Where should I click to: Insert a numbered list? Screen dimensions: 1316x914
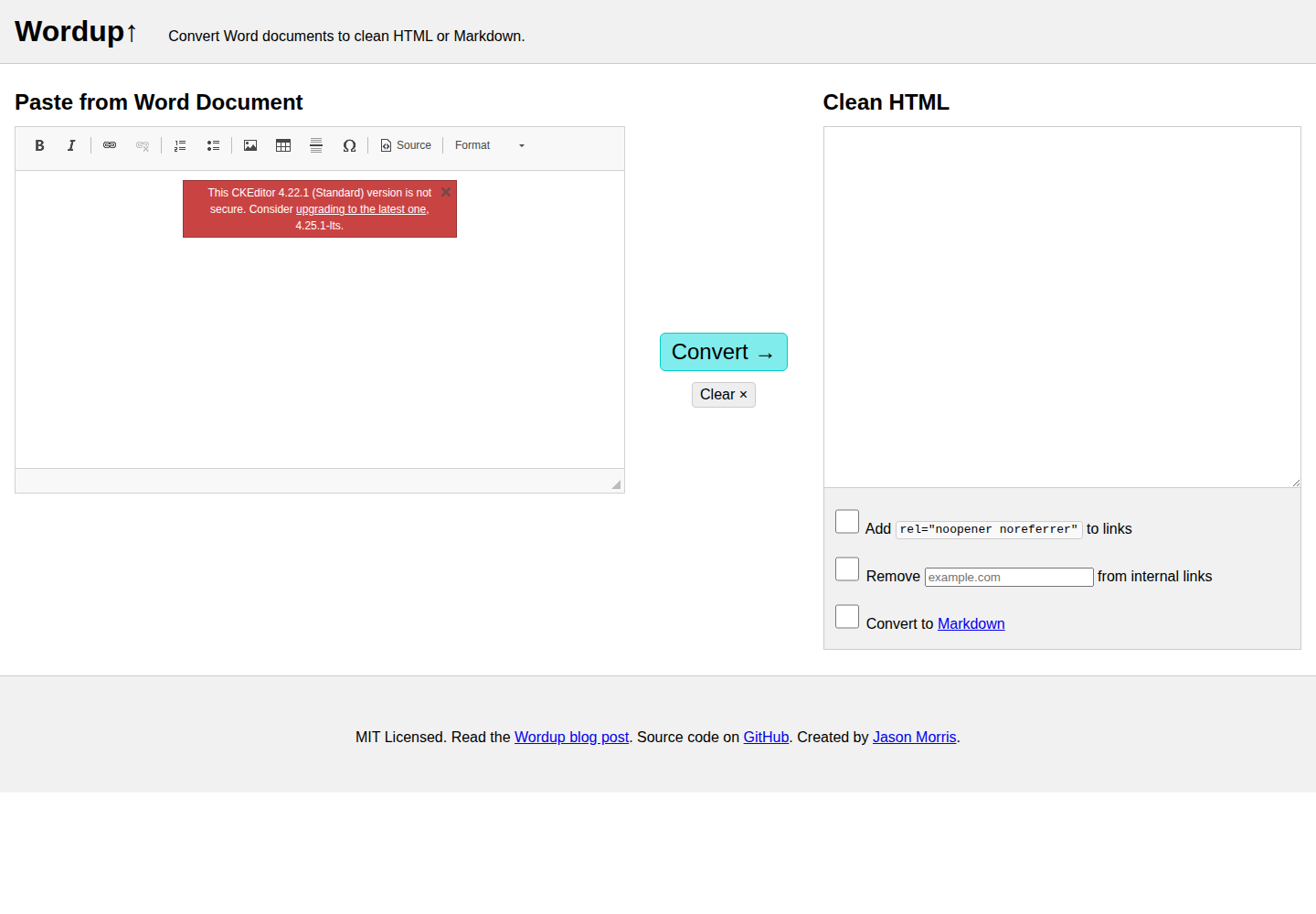[x=180, y=145]
